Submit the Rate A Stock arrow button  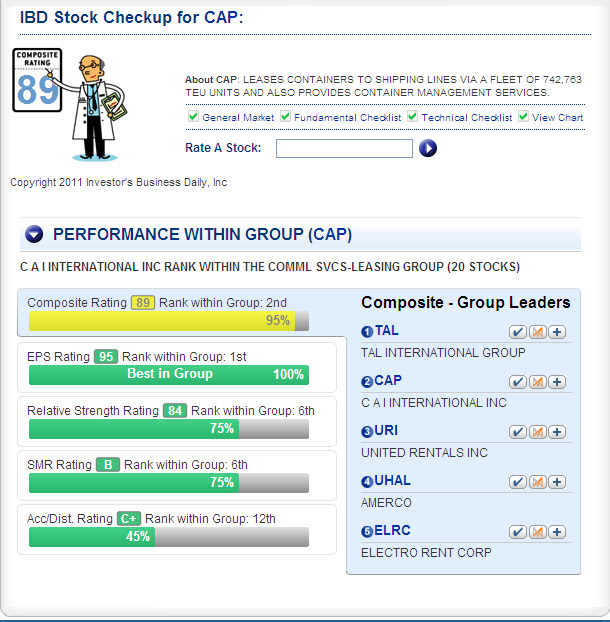[x=428, y=148]
